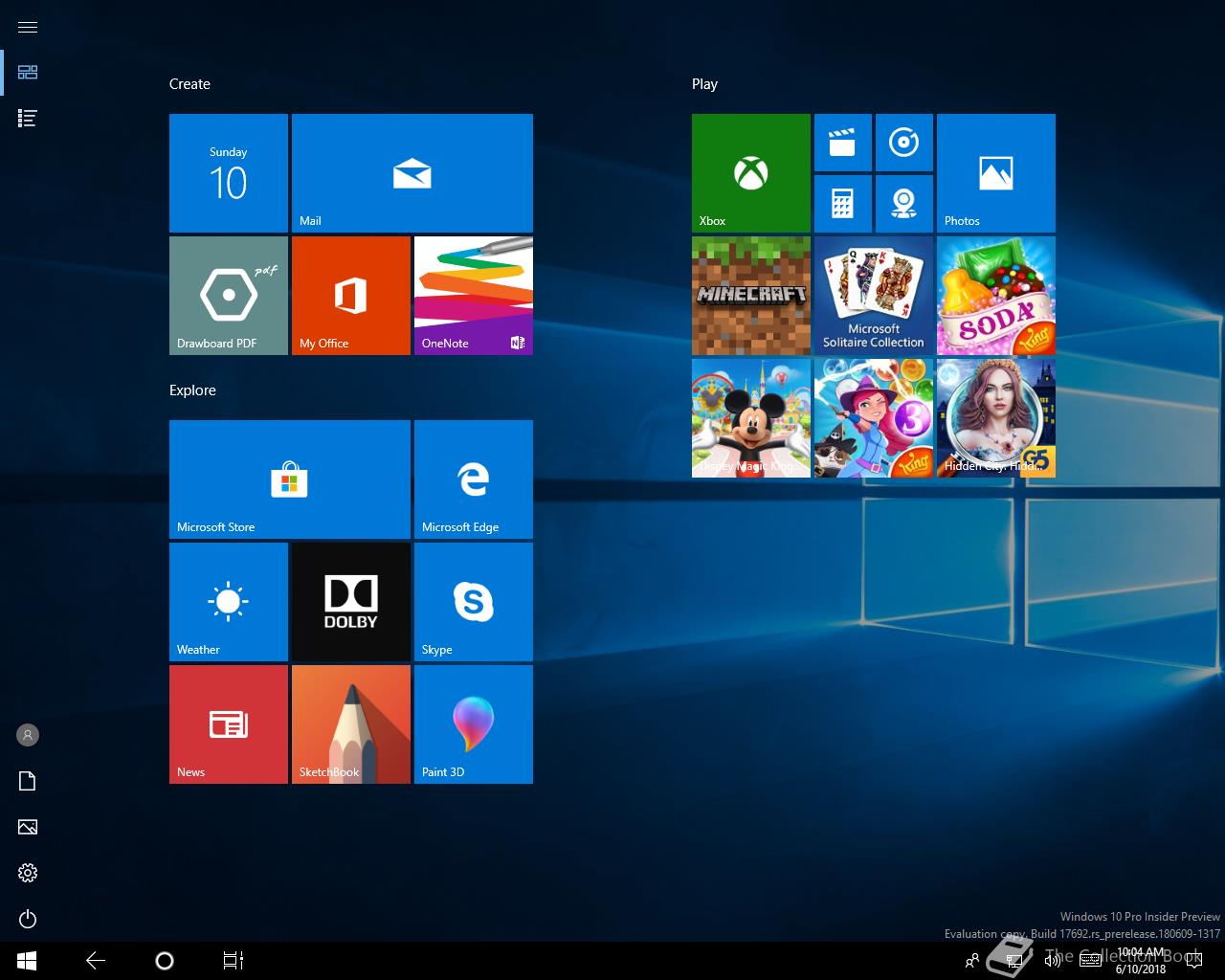Launch the My Office tile
This screenshot has height=980, width=1225.
[351, 296]
